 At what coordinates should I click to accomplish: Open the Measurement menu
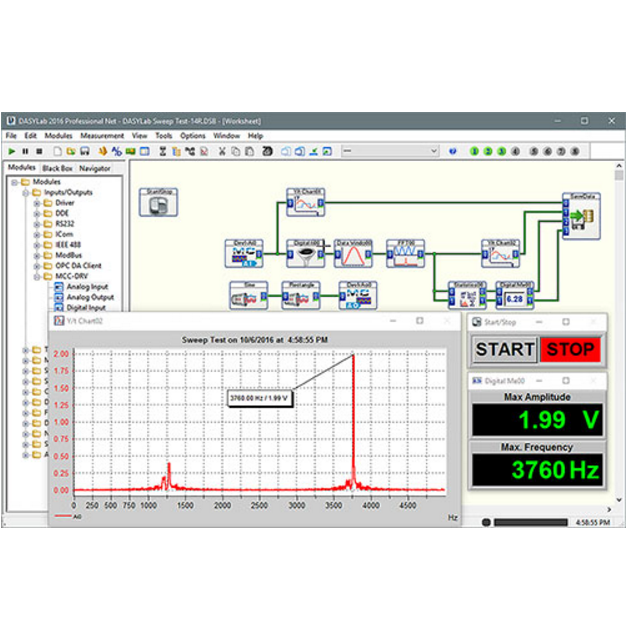point(102,136)
